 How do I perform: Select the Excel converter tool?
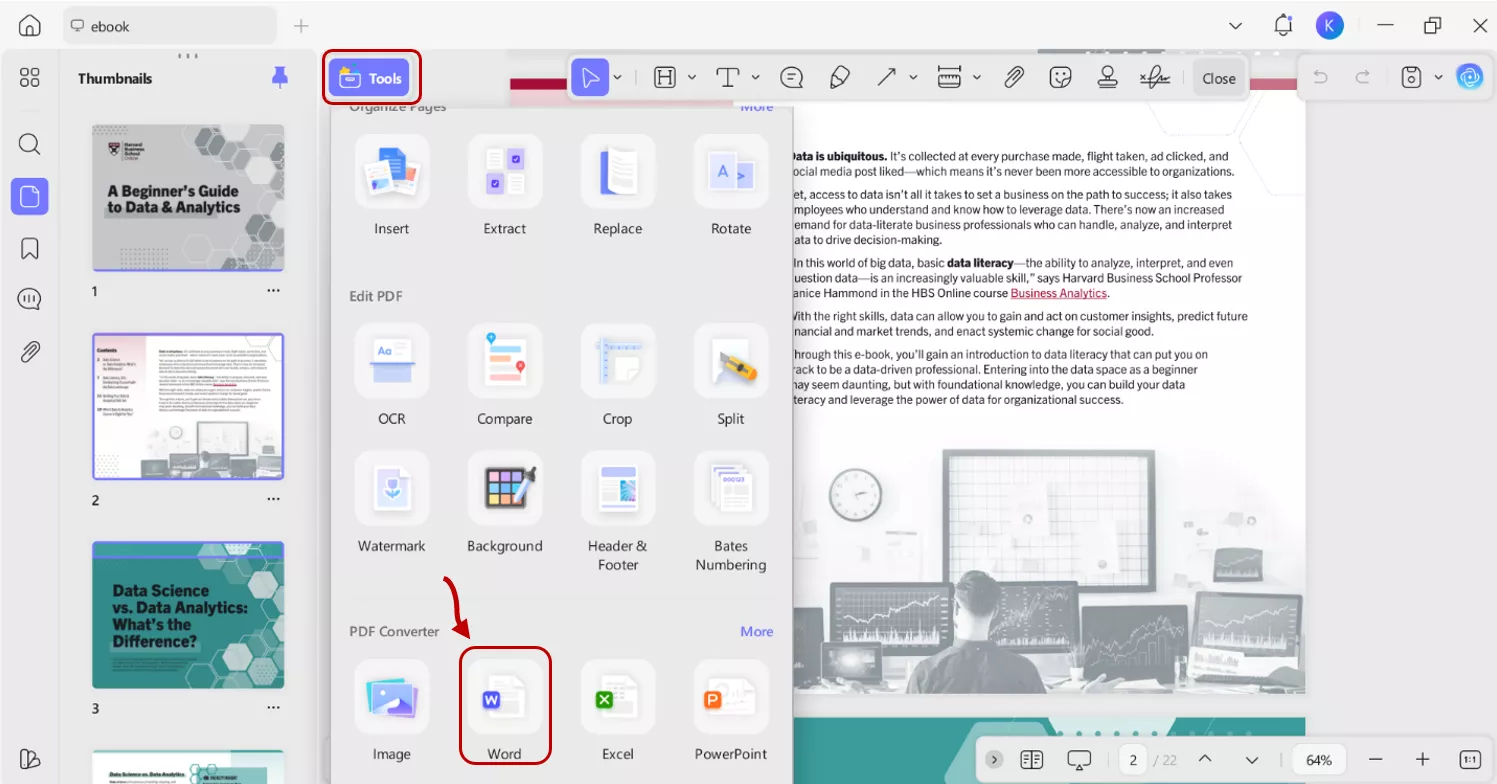pos(617,697)
